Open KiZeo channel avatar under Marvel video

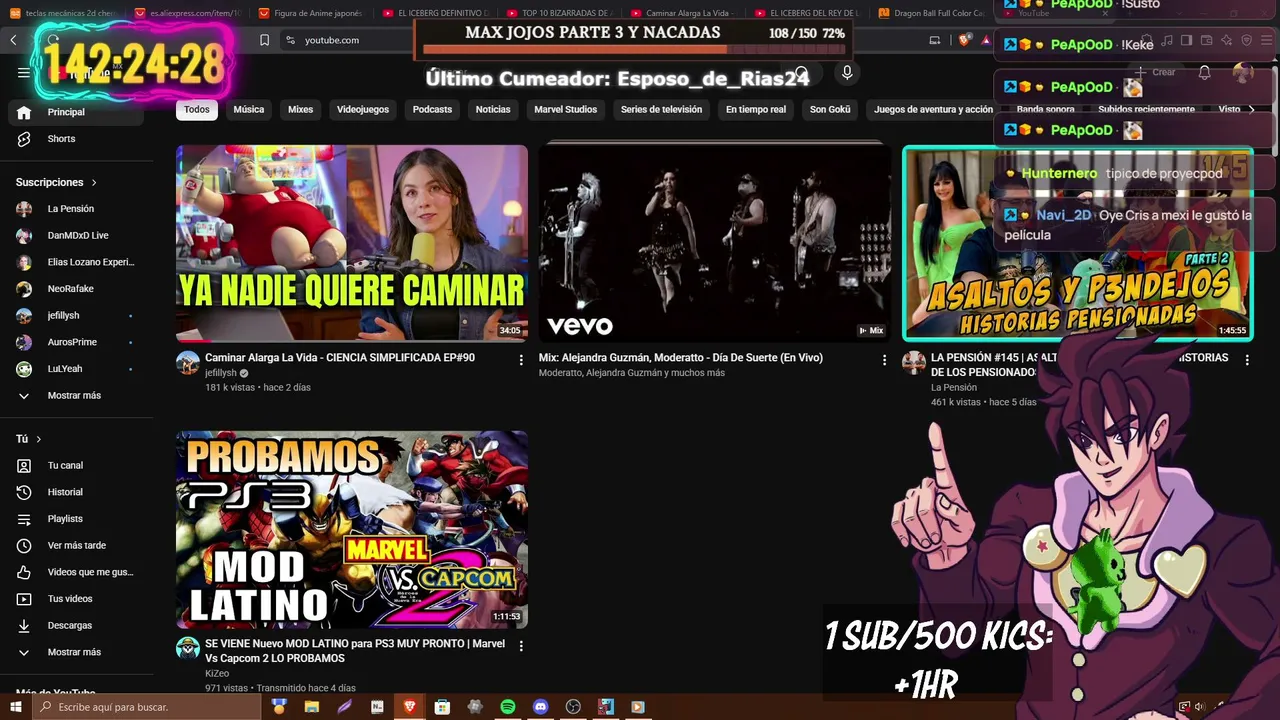[188, 649]
